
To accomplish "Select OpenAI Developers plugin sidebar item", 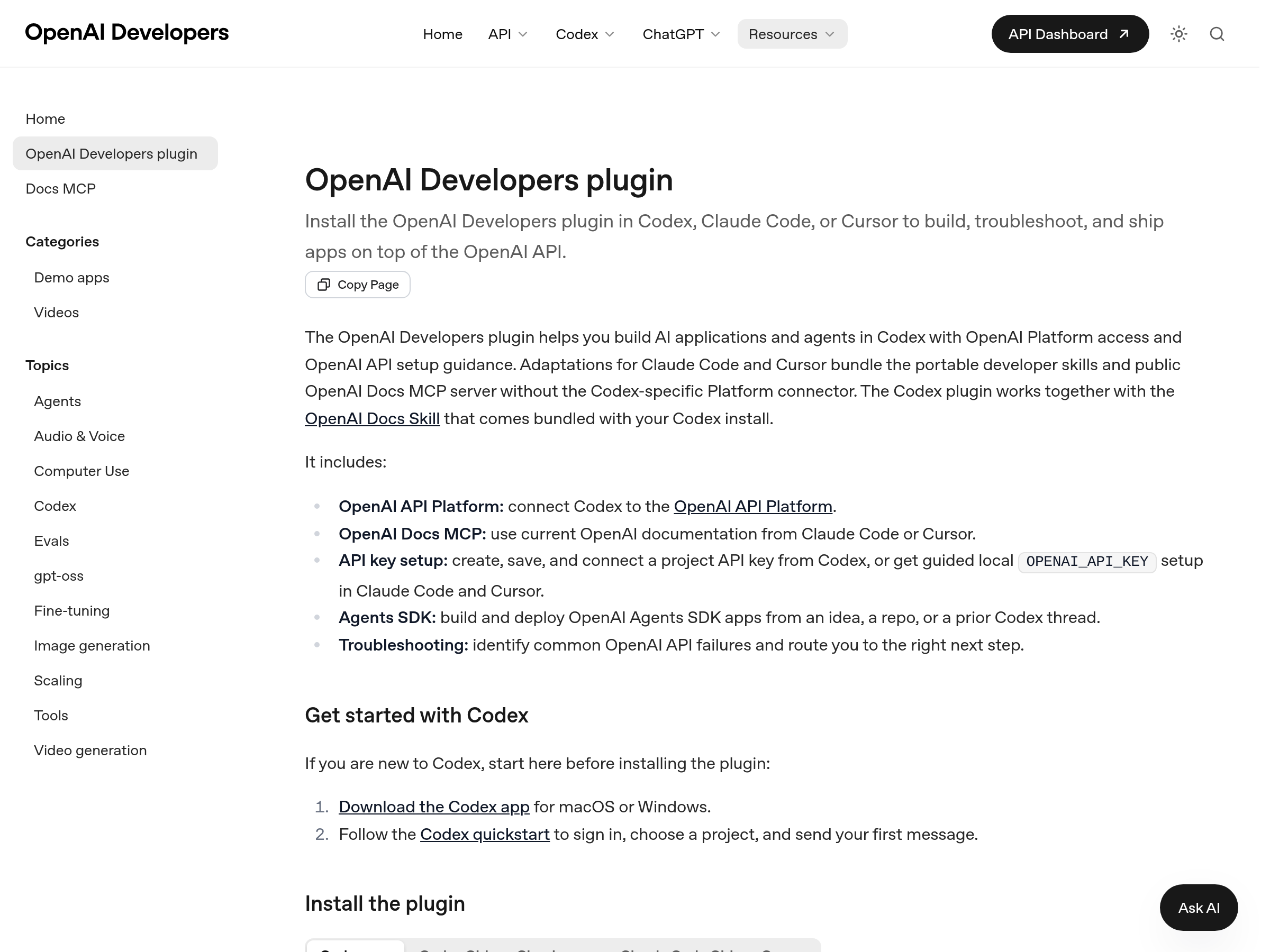I will point(115,153).
